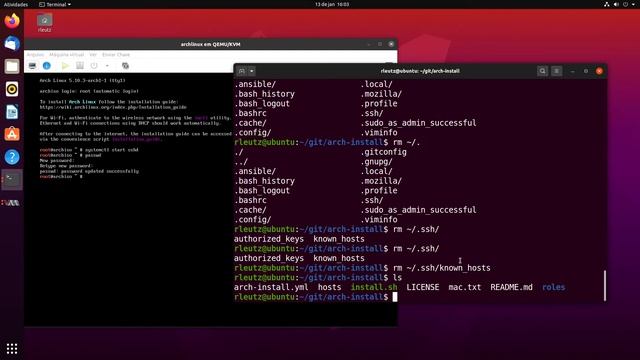Select the Terminal icon in the dock
This screenshot has height=360, width=640.
pos(12,180)
